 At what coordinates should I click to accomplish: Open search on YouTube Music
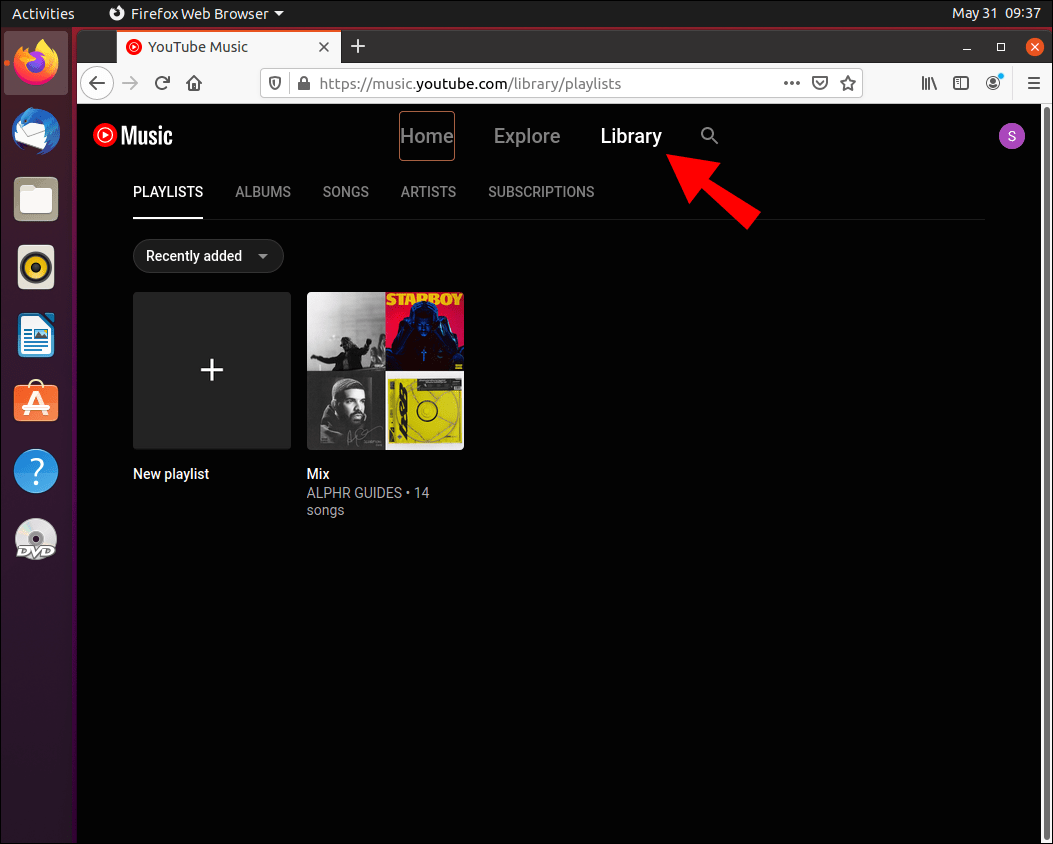click(x=709, y=136)
